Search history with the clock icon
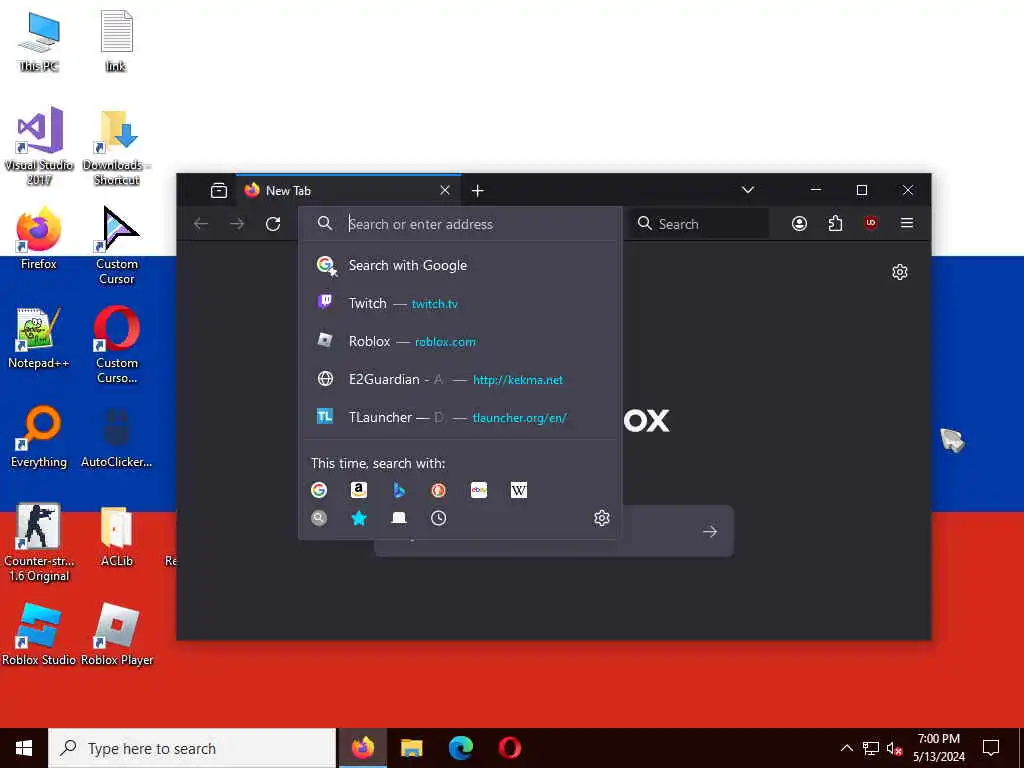The image size is (1024, 768). 439,518
